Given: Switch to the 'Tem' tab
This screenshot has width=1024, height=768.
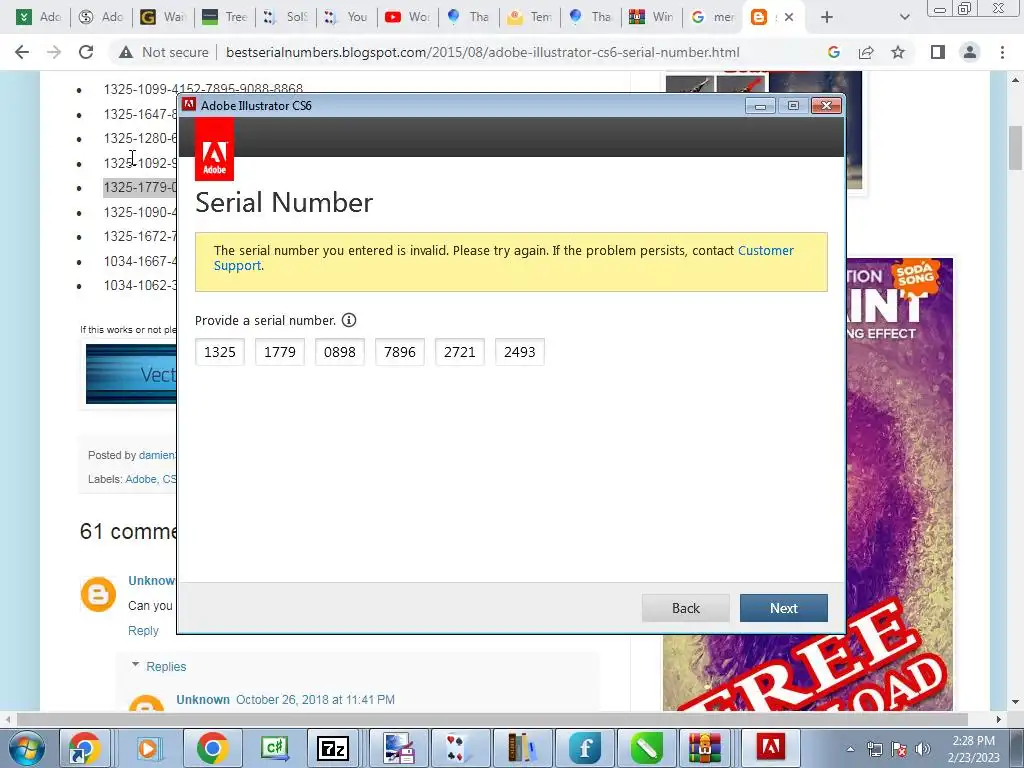Looking at the screenshot, I should tap(530, 17).
